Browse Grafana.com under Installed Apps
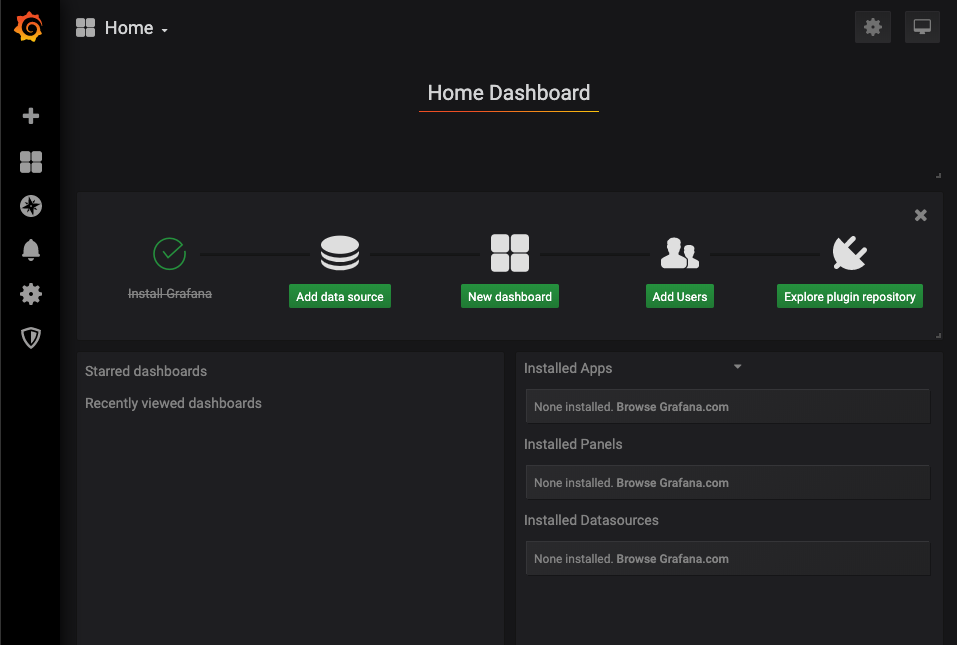The height and width of the screenshot is (645, 957). coord(673,406)
